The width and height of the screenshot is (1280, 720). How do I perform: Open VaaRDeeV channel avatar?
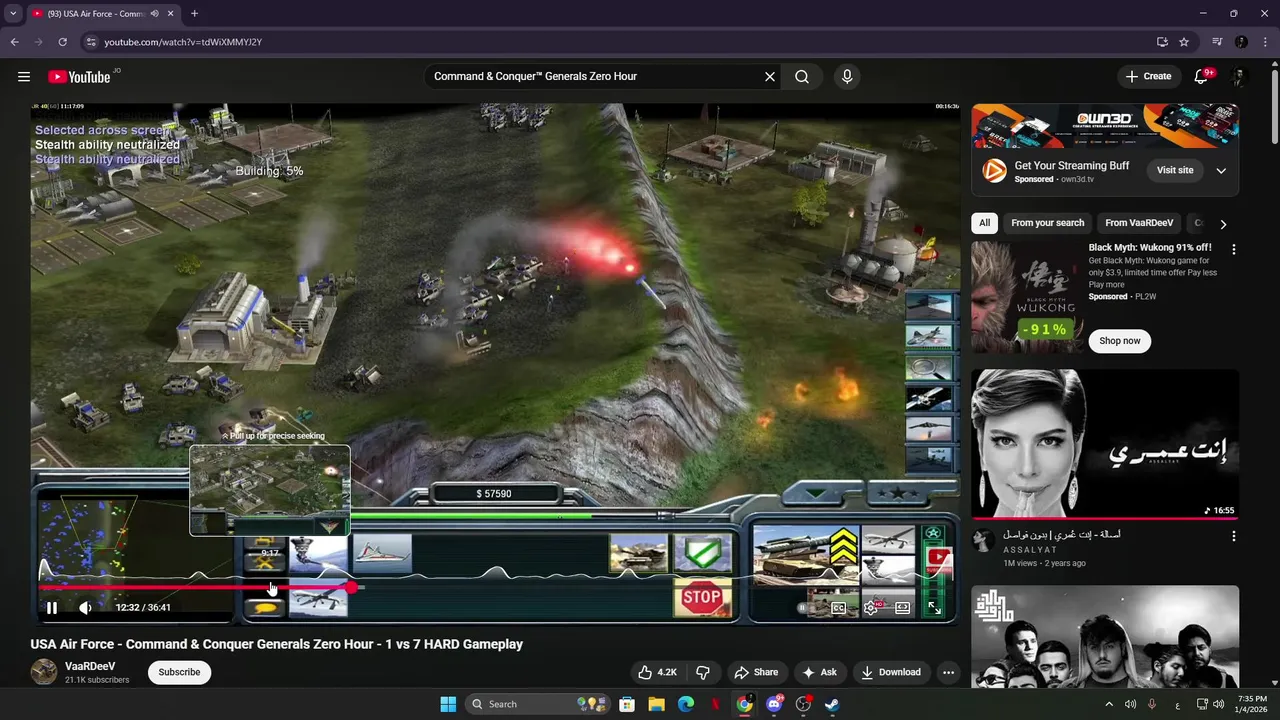click(x=44, y=672)
